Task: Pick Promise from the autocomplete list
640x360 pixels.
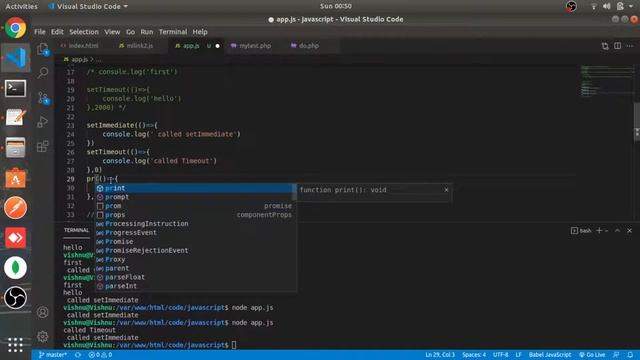Action: (194, 242)
